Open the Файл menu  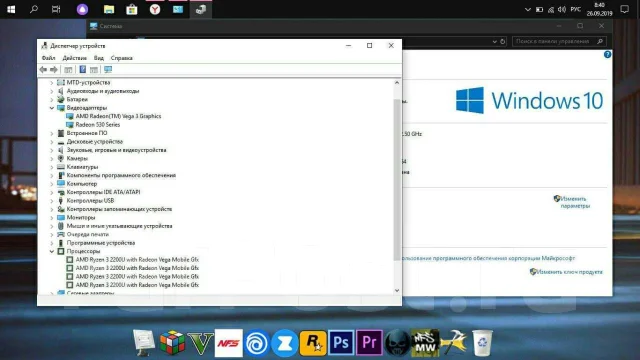coord(48,58)
